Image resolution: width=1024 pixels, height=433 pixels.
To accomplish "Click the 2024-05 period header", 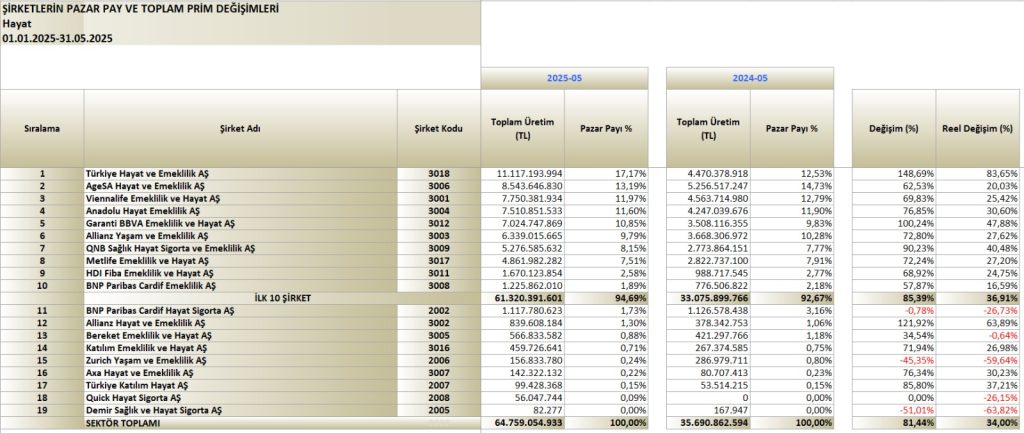I will coord(750,78).
